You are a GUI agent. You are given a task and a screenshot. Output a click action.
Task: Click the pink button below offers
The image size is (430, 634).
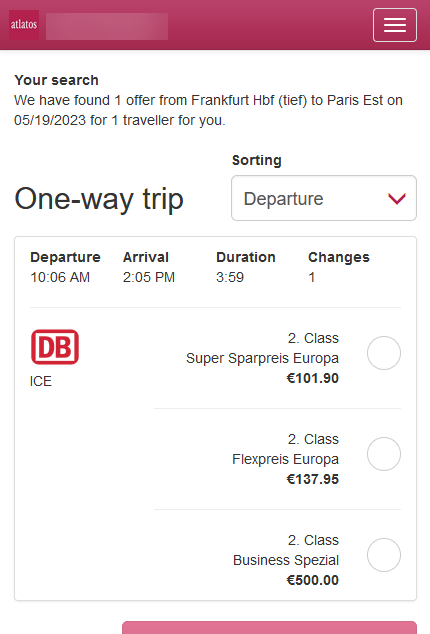point(269,628)
